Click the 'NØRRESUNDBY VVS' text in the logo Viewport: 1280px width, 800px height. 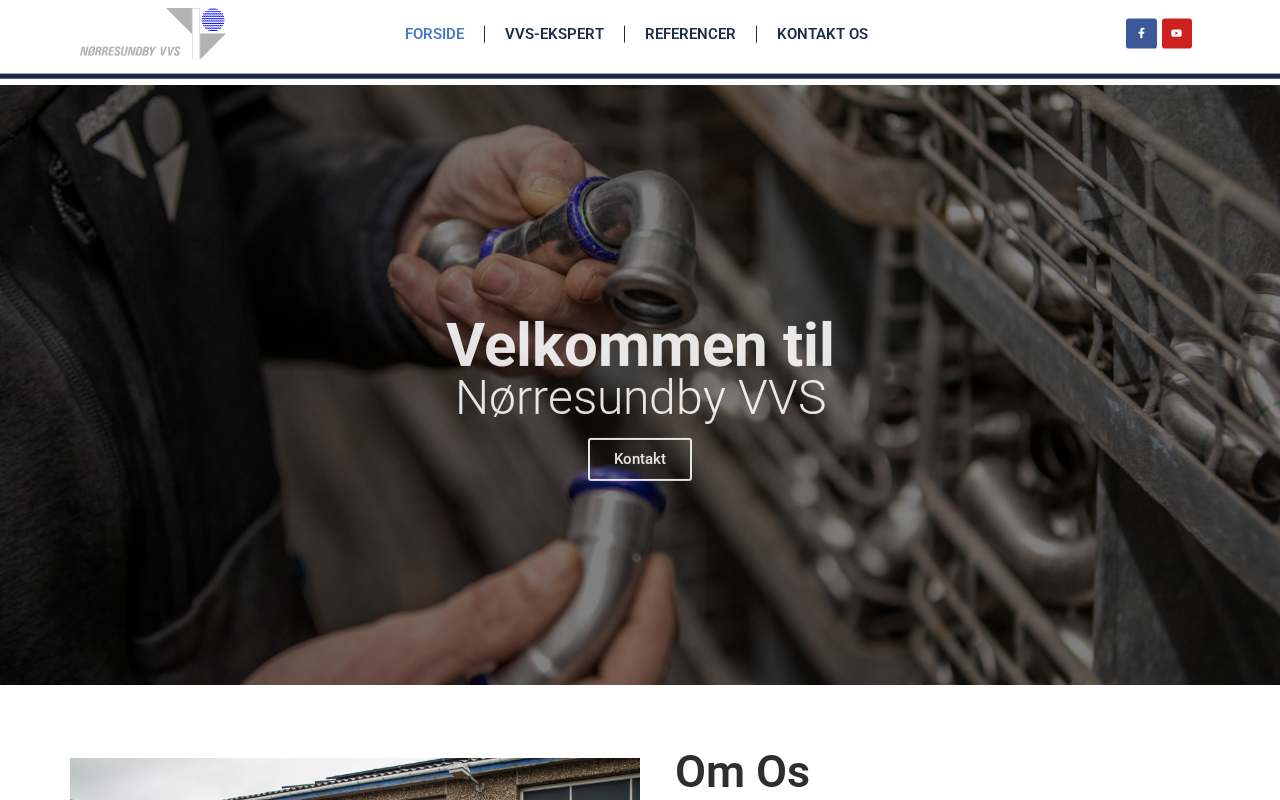pos(130,51)
